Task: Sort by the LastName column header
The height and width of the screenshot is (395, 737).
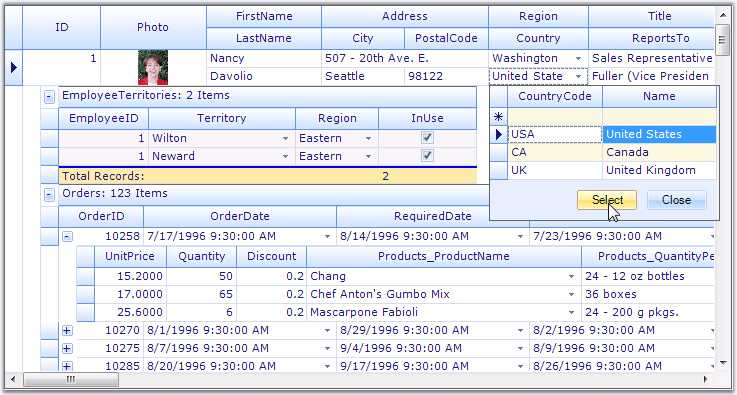Action: click(264, 39)
